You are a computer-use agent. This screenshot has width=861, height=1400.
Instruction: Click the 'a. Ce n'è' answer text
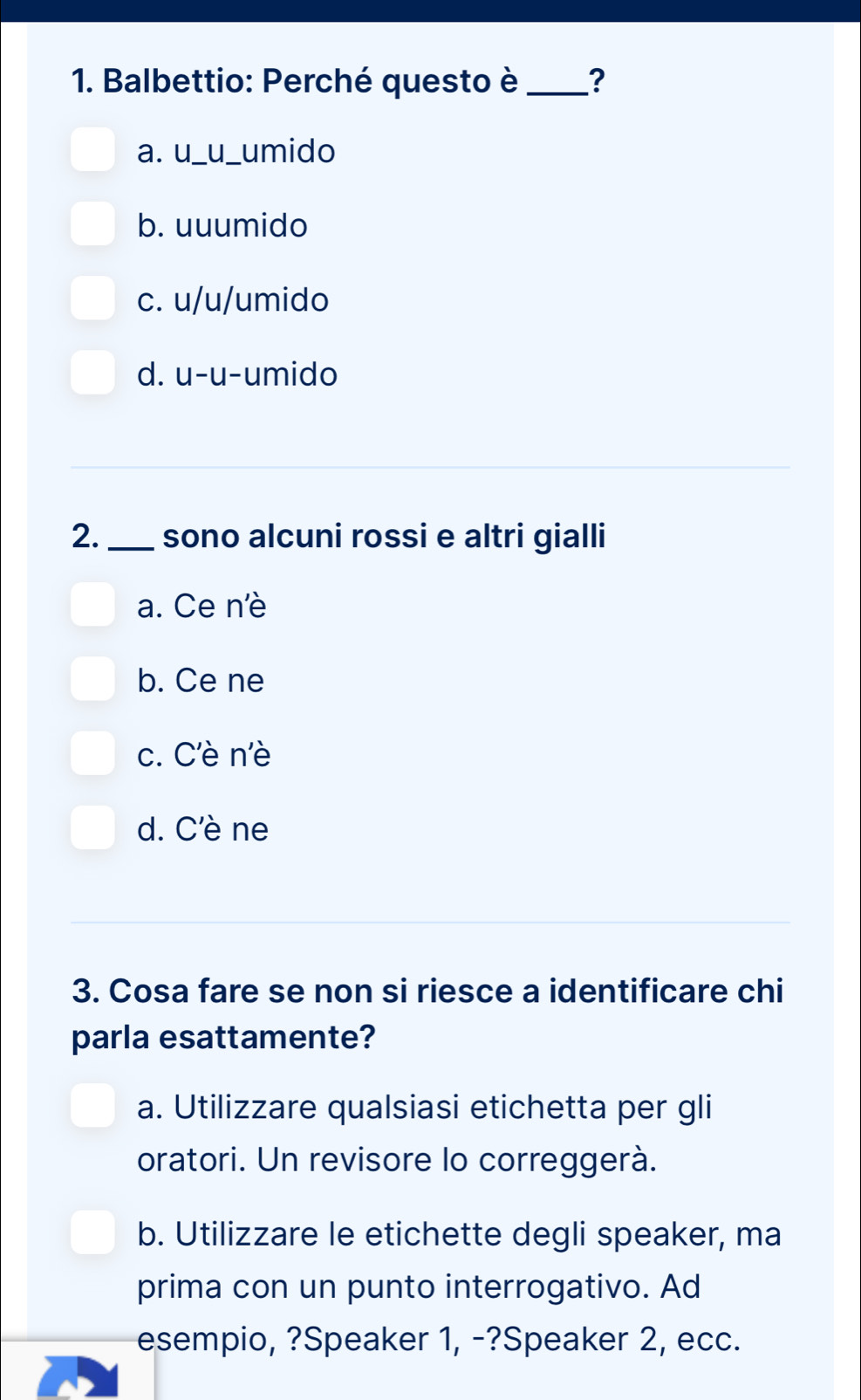202,606
